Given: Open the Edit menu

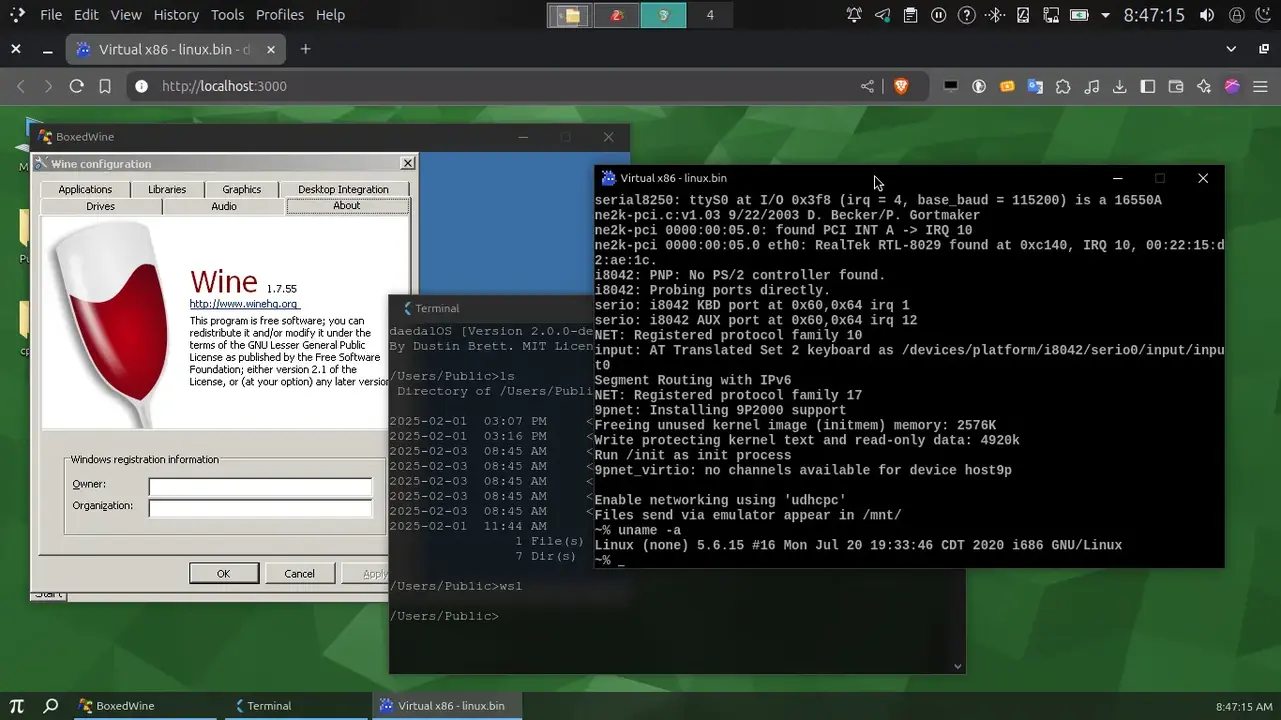Looking at the screenshot, I should 86,15.
